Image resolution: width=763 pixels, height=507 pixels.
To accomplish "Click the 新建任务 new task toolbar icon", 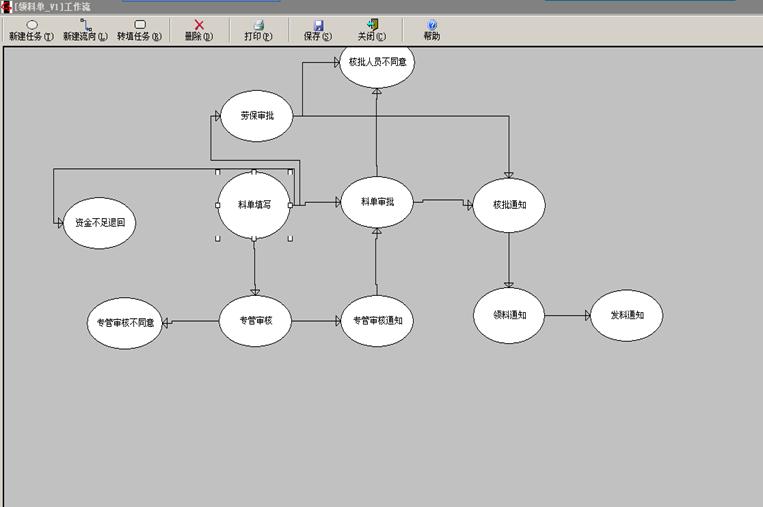I will pyautogui.click(x=31, y=25).
